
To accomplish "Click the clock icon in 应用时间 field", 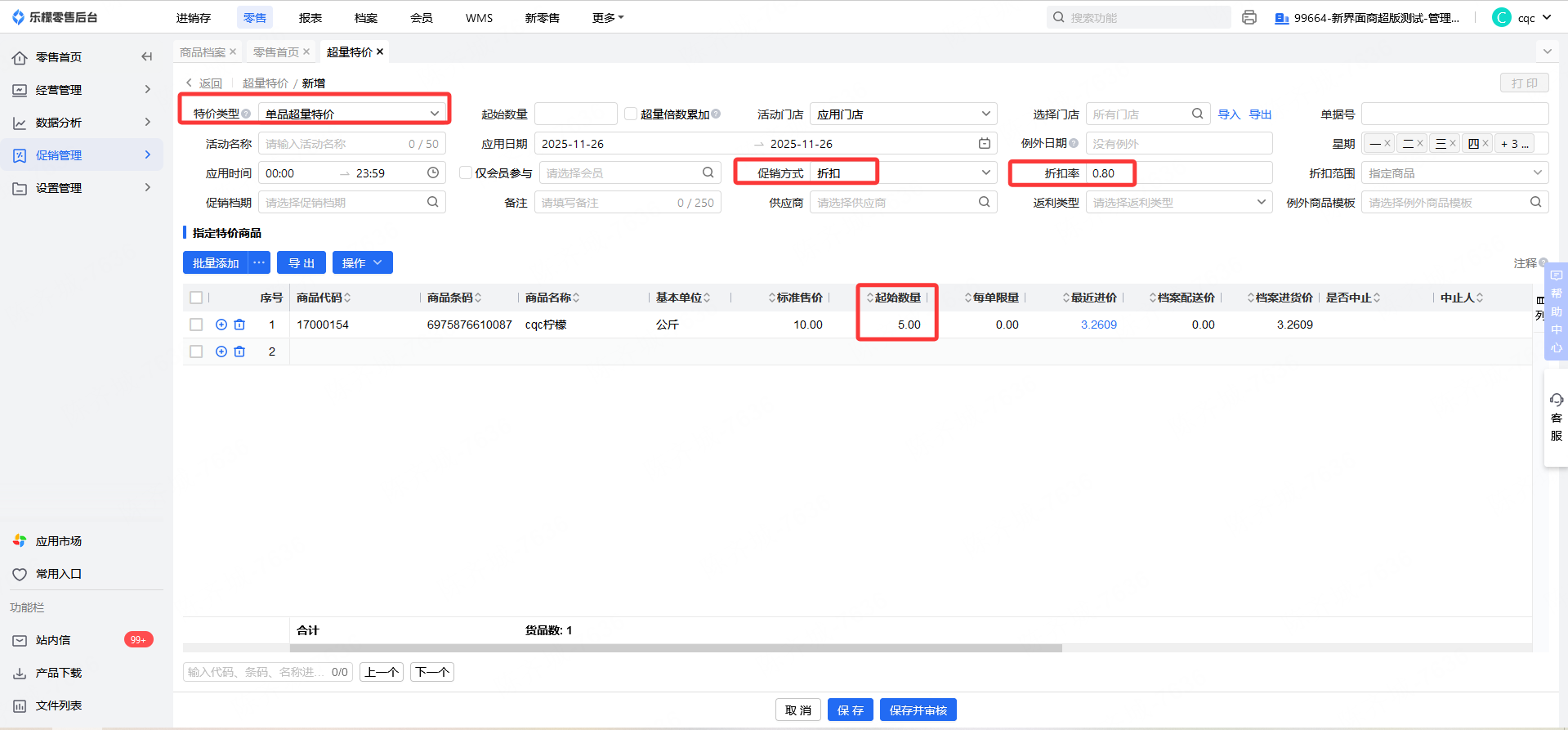I will pos(433,172).
